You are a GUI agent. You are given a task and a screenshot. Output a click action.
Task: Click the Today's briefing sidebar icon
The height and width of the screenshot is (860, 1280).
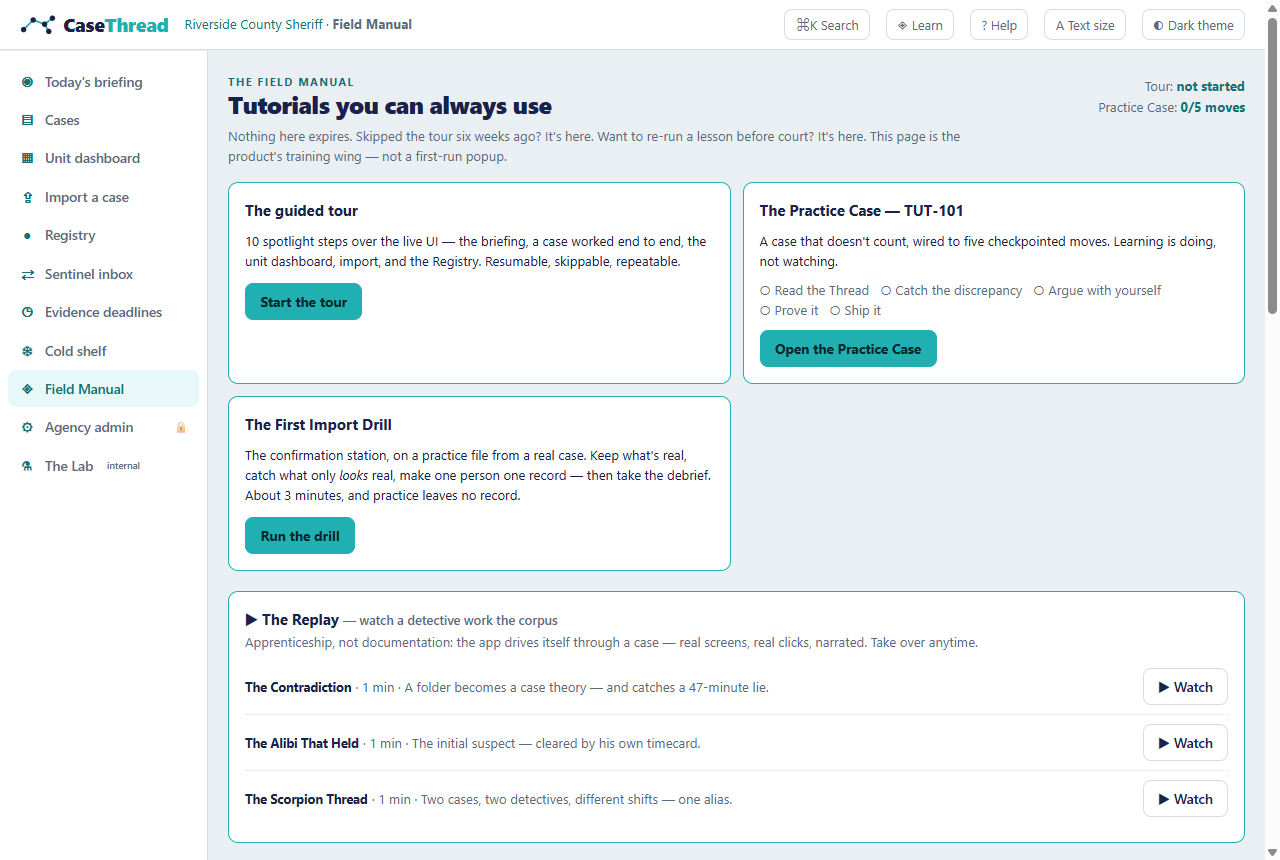(x=27, y=82)
